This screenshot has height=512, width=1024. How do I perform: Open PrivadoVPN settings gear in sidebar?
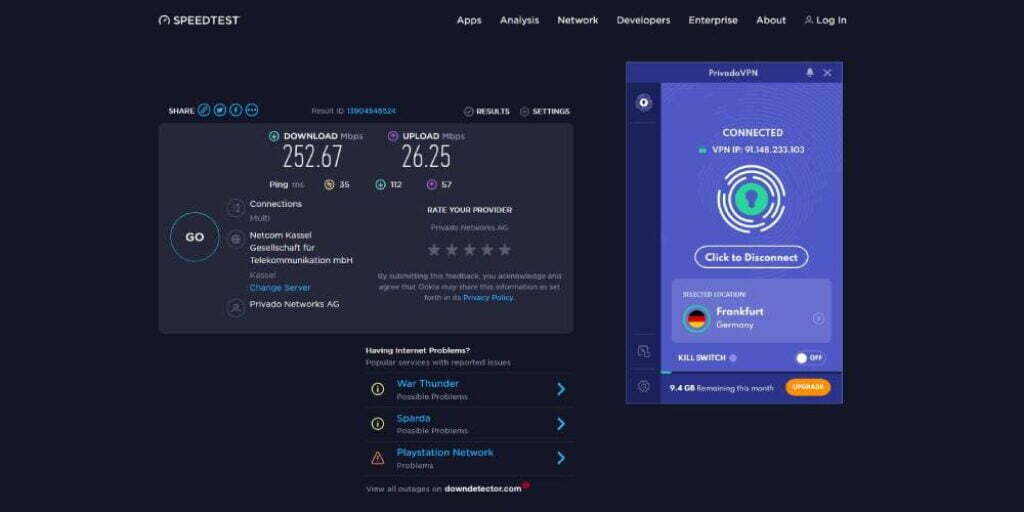pyautogui.click(x=643, y=387)
